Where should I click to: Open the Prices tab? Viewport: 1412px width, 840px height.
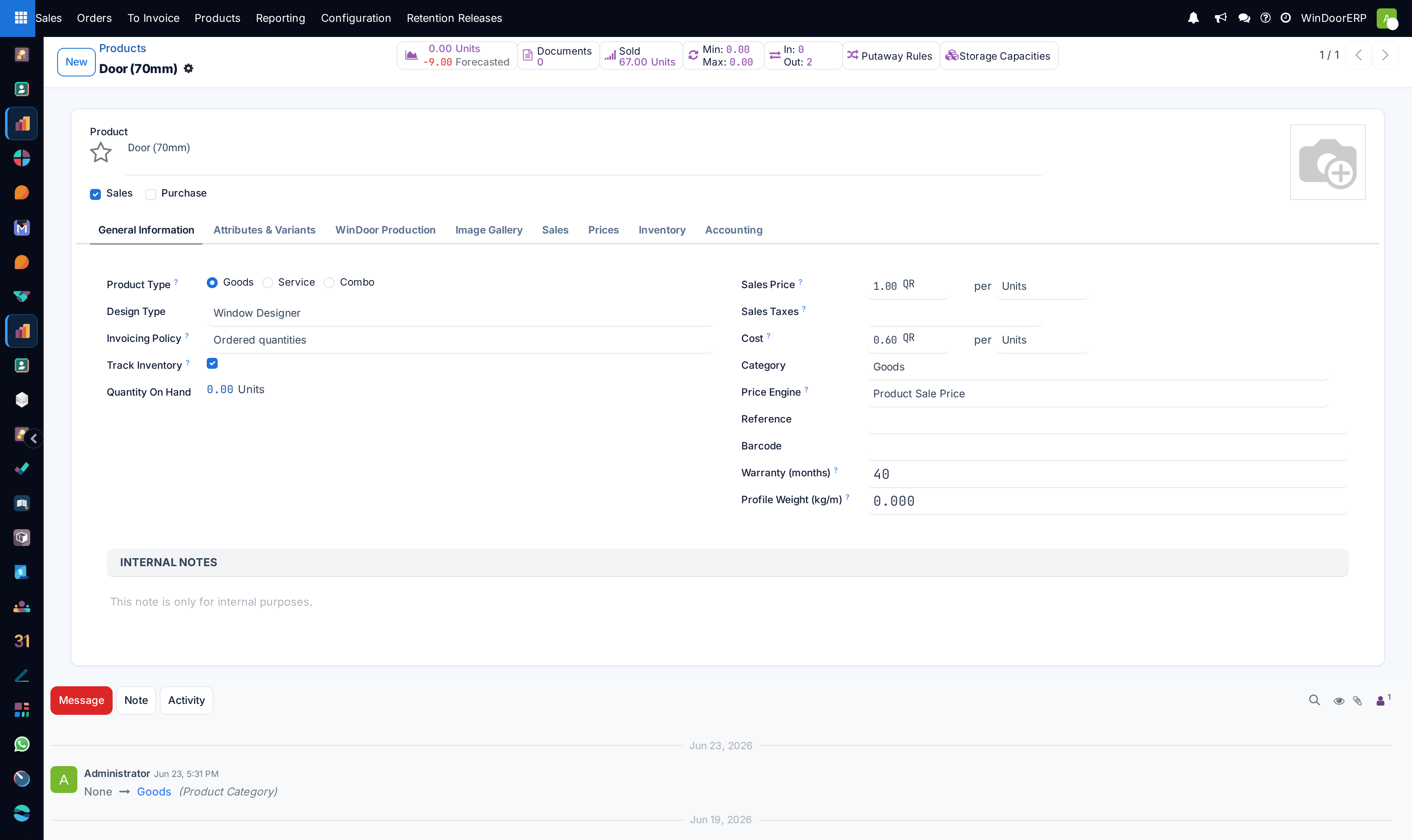pos(603,230)
